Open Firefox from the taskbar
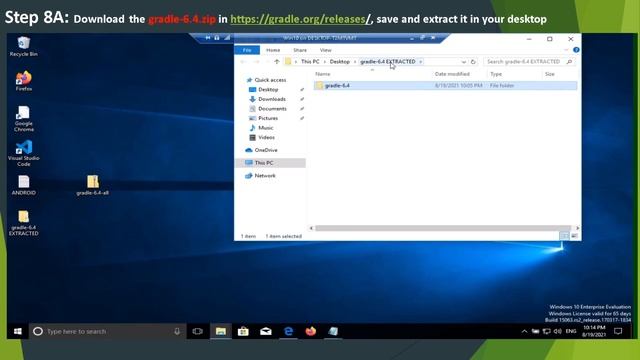Viewport: 640px width, 360px height. [x=311, y=331]
